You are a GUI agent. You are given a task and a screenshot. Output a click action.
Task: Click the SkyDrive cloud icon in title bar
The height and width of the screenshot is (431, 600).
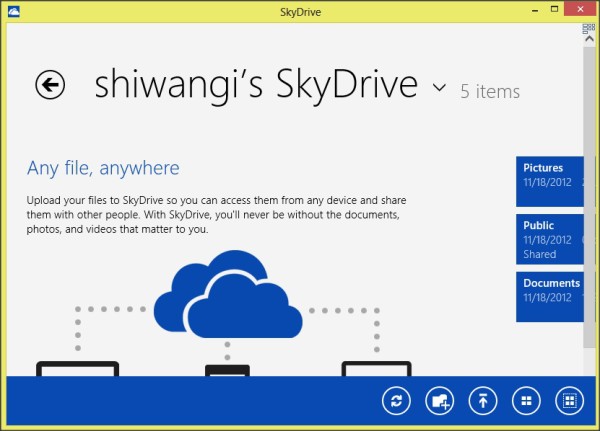pyautogui.click(x=14, y=12)
